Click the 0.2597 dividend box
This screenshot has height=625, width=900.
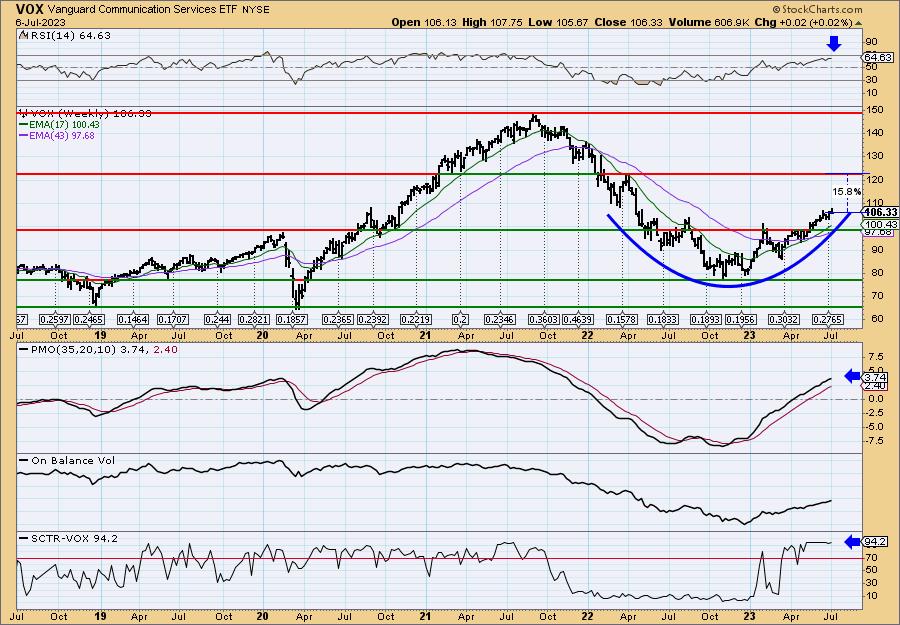[54, 319]
